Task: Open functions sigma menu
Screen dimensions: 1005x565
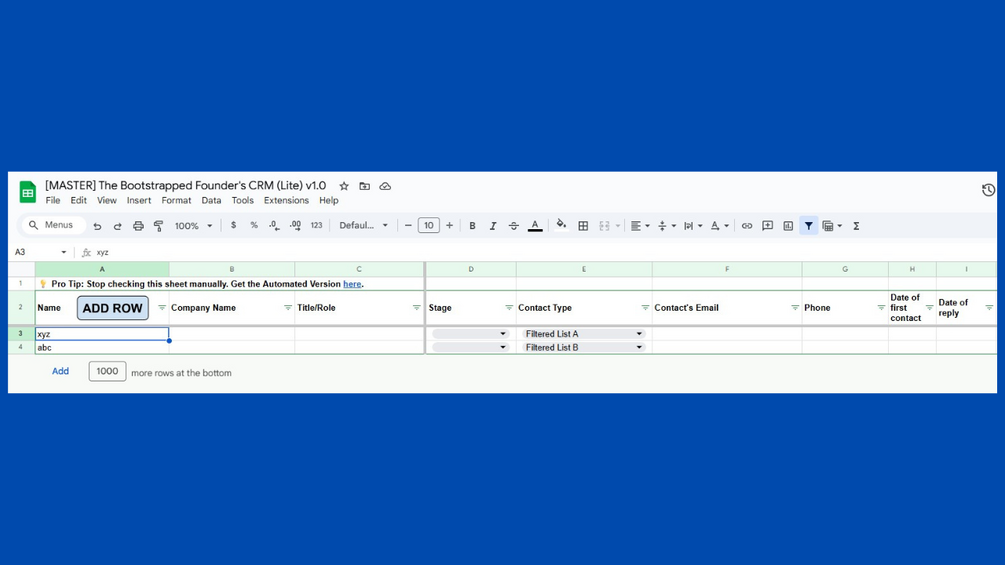Action: click(x=856, y=226)
